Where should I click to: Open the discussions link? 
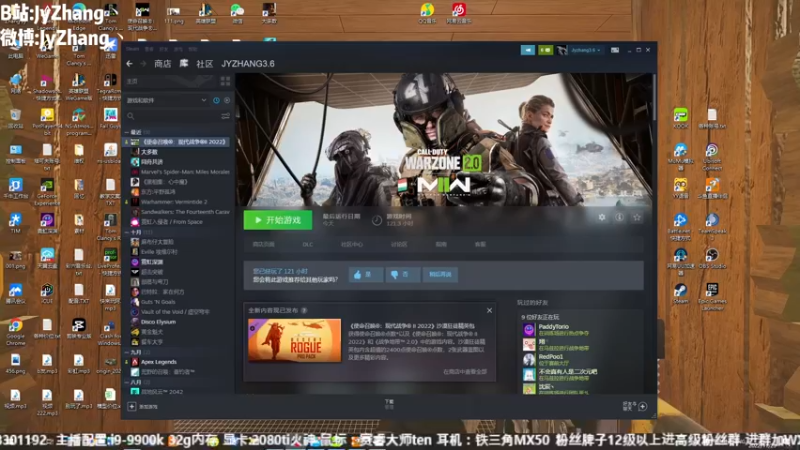[x=399, y=244]
